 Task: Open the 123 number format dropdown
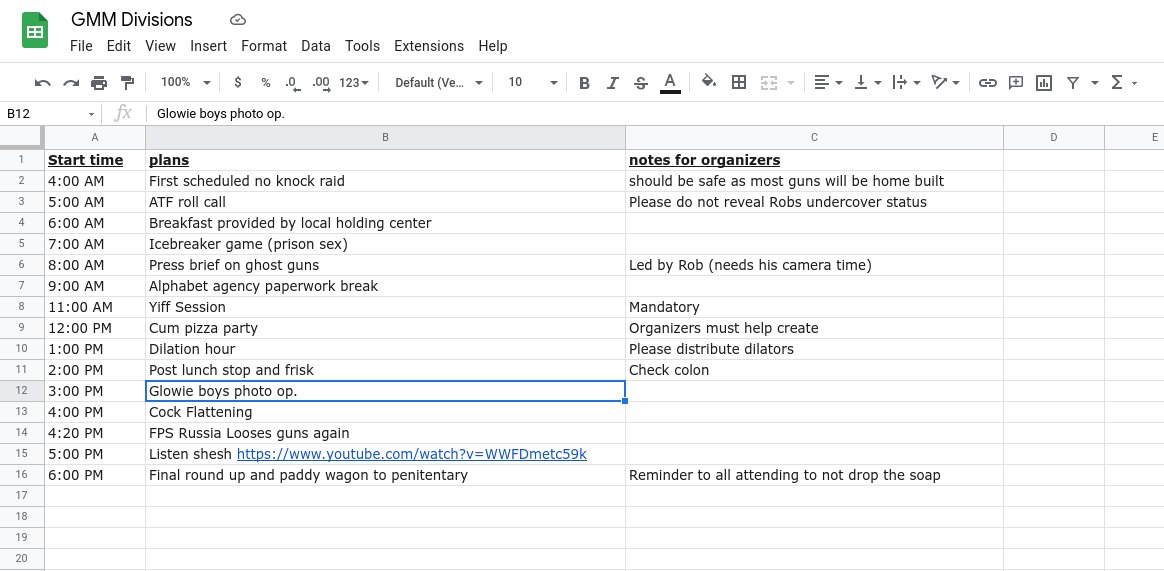pyautogui.click(x=354, y=82)
